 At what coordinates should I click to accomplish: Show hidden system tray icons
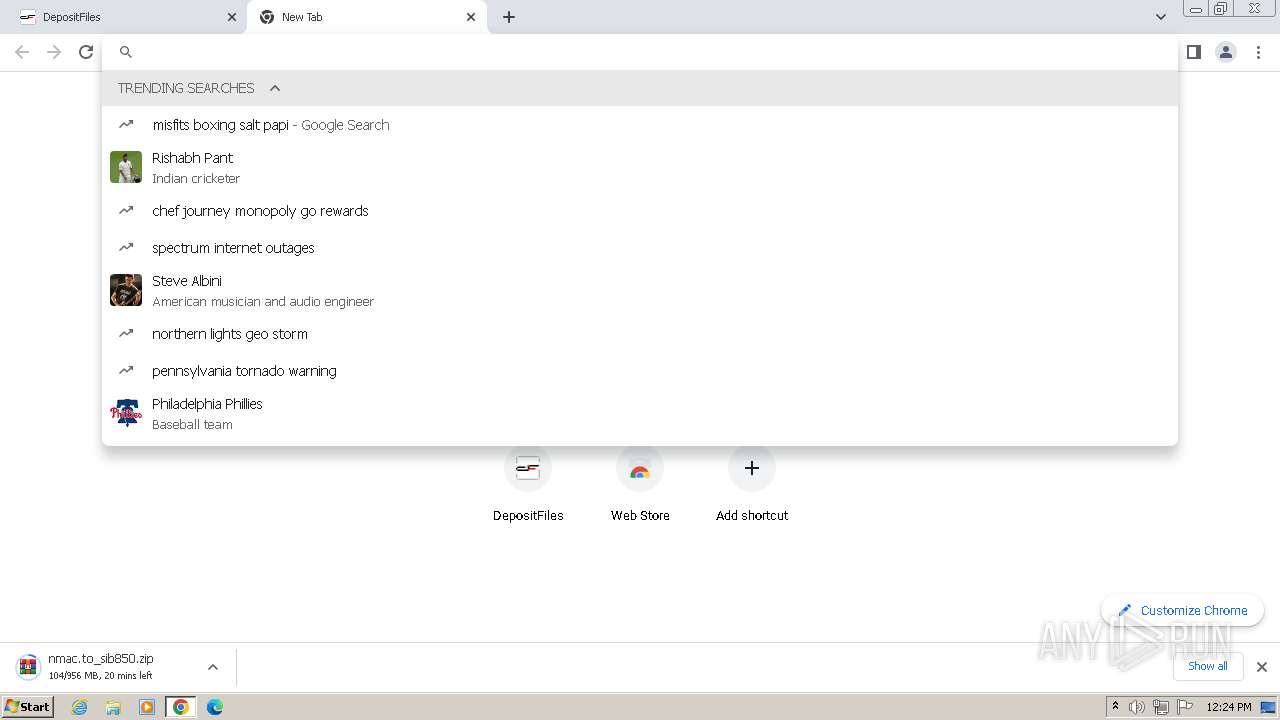coord(1116,707)
